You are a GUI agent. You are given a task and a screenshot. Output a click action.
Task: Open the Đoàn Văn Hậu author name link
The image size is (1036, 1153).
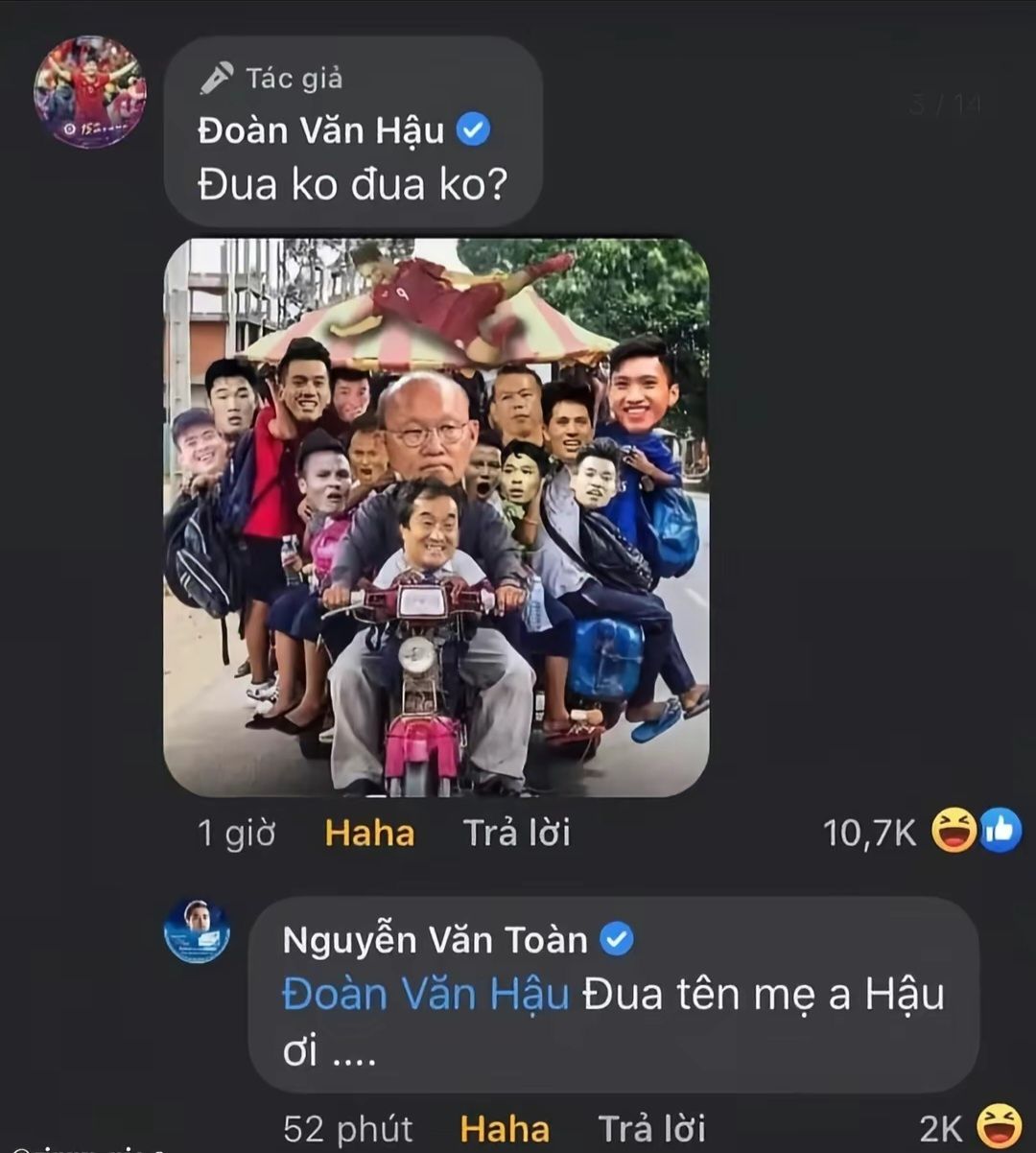(x=320, y=130)
